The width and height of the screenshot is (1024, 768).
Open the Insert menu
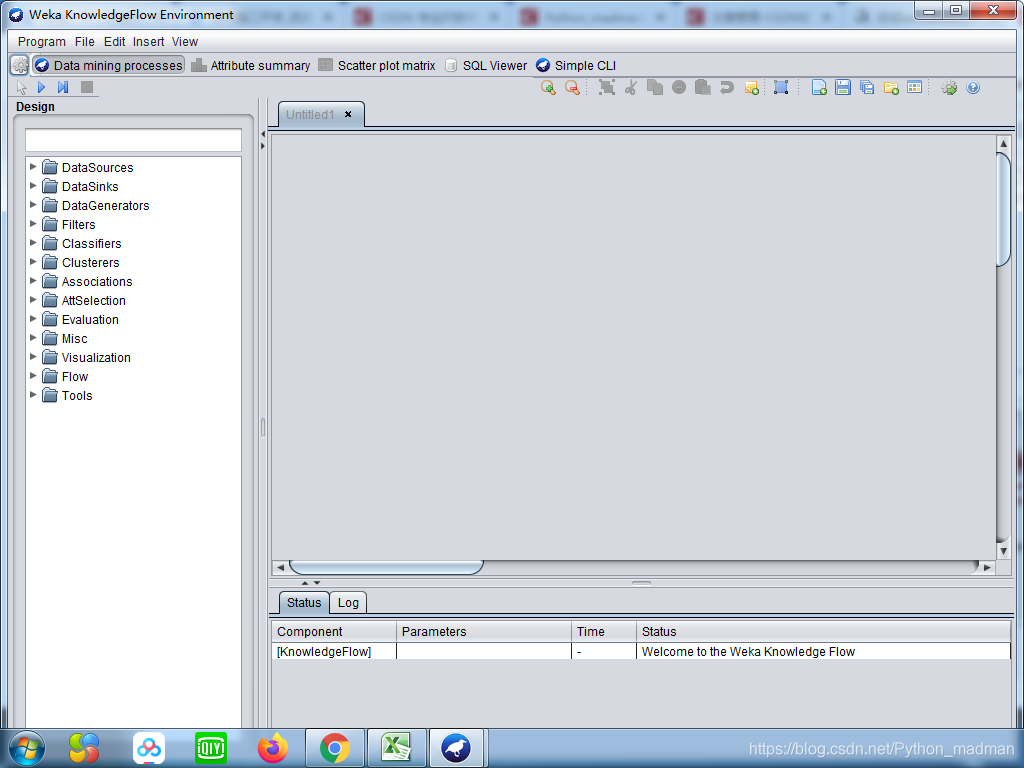pyautogui.click(x=148, y=42)
